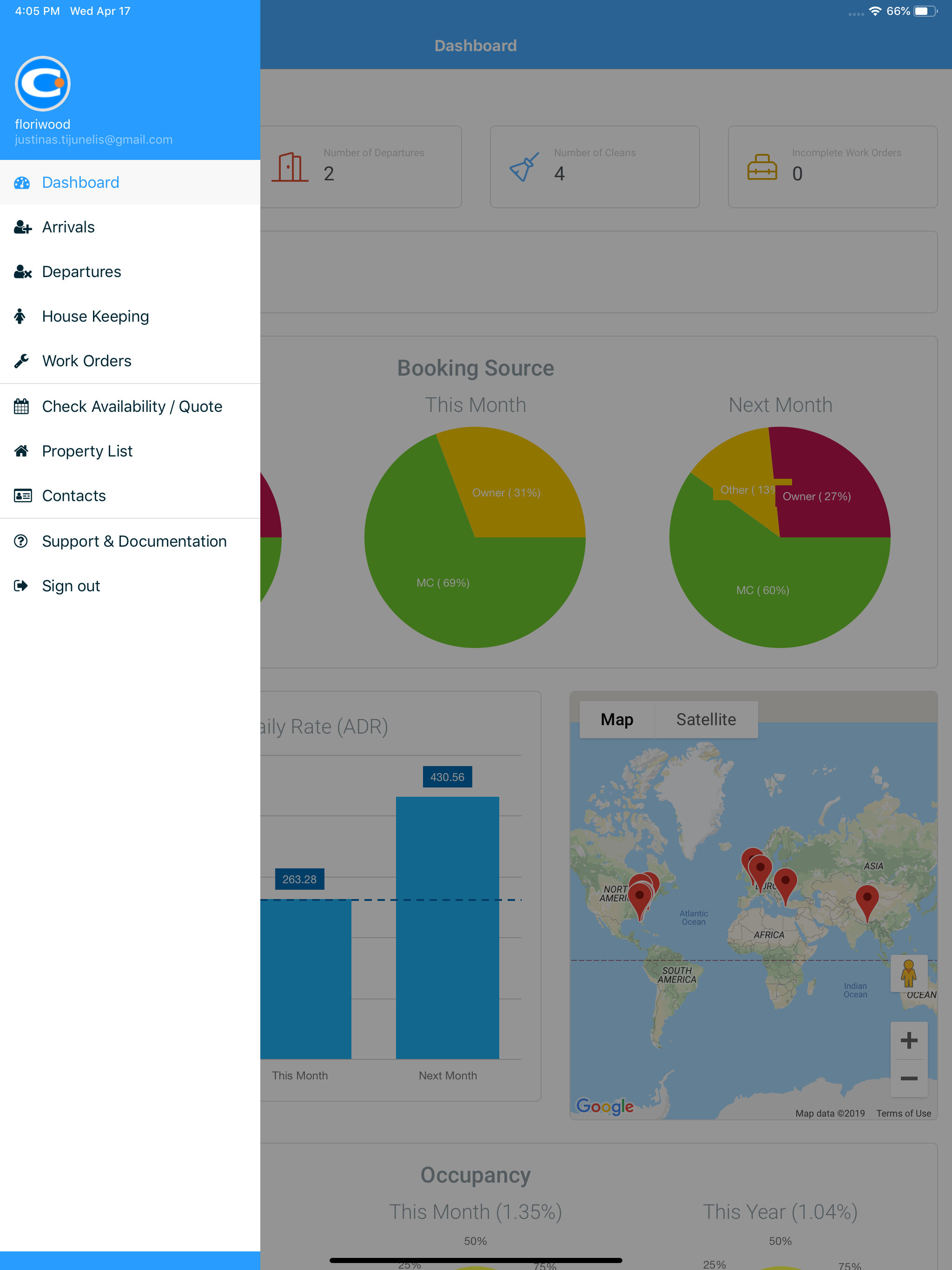Tap the Google logo on map
This screenshot has height=1270, width=952.
[x=605, y=1106]
